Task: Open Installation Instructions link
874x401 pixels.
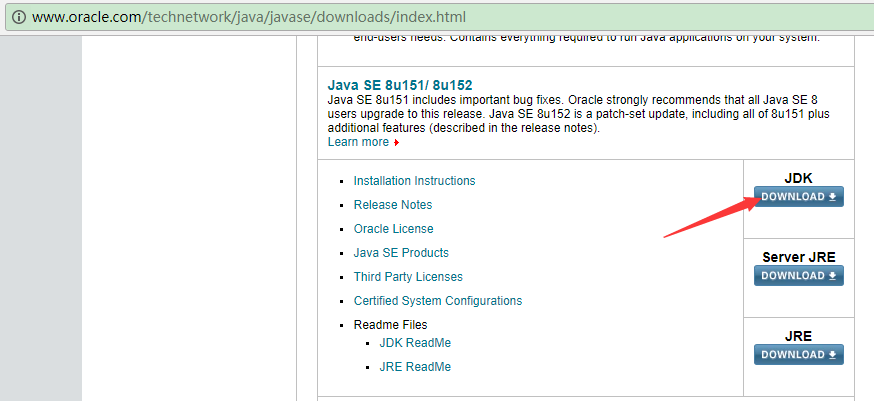Action: pyautogui.click(x=414, y=181)
